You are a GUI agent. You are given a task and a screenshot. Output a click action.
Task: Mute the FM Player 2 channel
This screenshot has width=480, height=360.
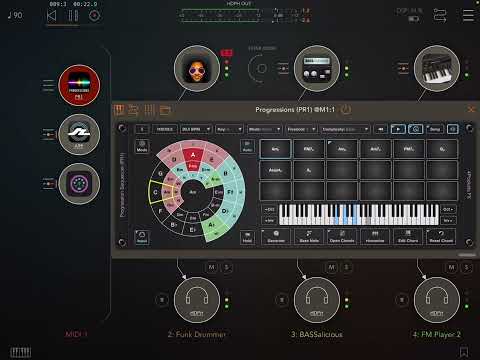click(451, 267)
